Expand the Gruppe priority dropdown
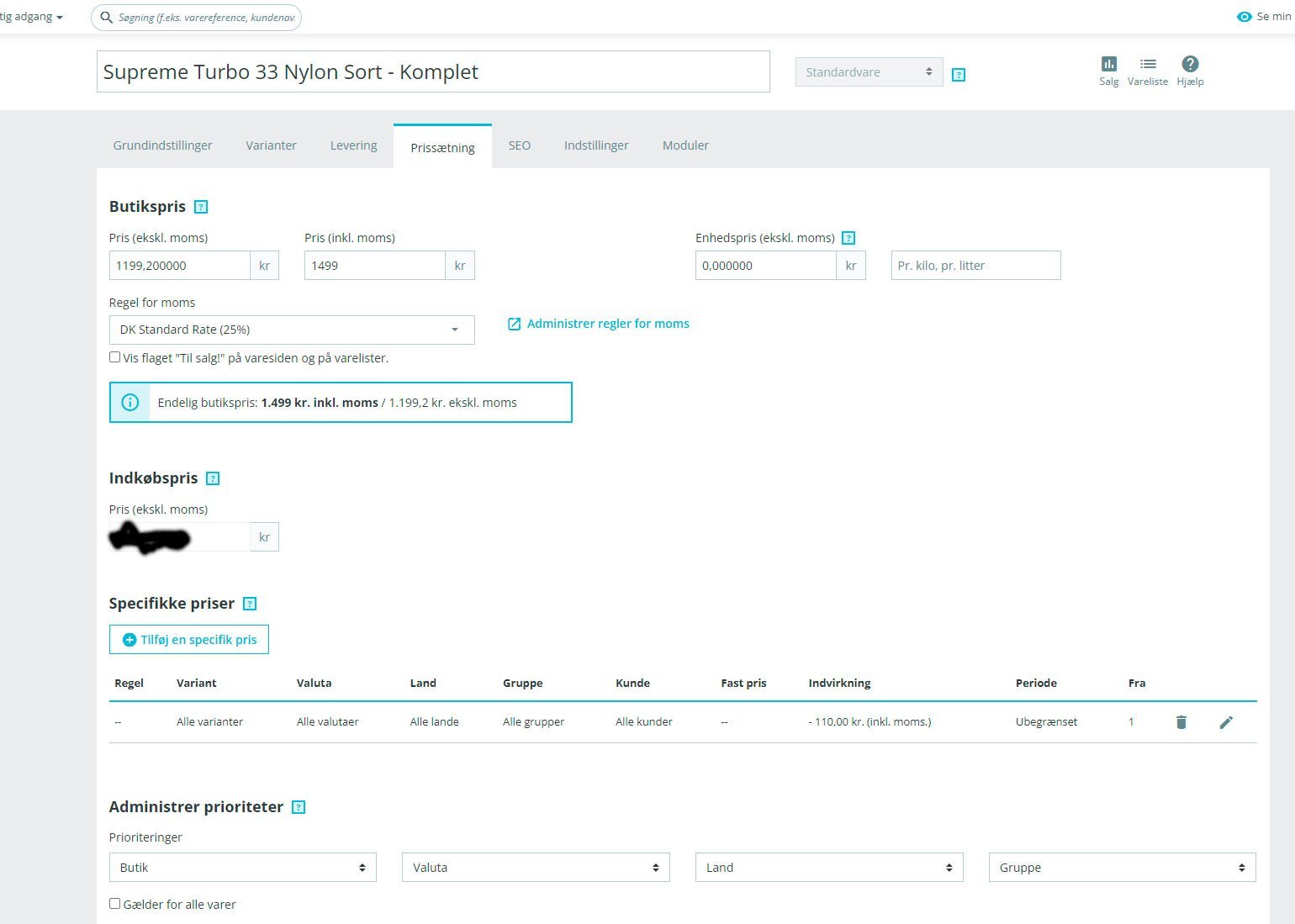The image size is (1295, 924). pyautogui.click(x=1123, y=868)
